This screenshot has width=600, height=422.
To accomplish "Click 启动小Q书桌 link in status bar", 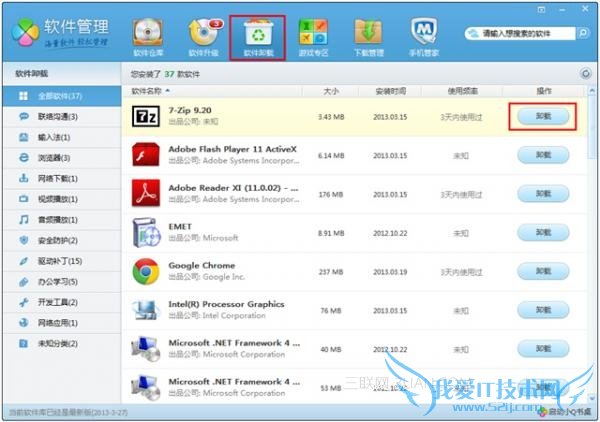I will pyautogui.click(x=565, y=412).
